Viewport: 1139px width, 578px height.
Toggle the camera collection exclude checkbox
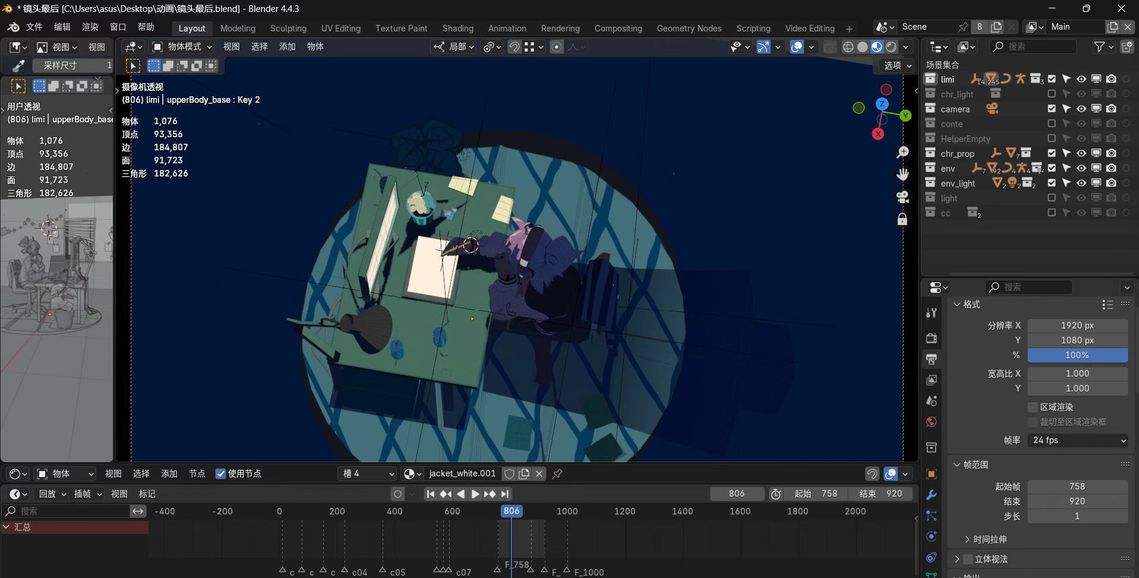point(1051,109)
